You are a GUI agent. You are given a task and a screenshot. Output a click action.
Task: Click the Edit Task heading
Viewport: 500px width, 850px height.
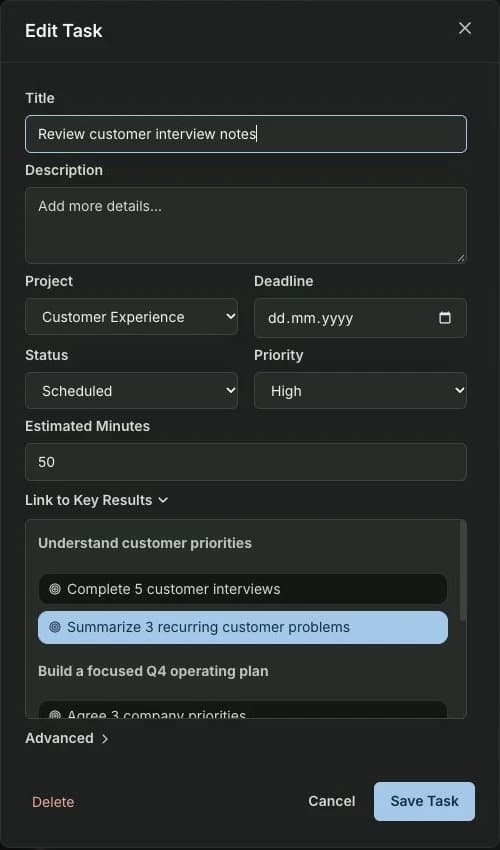[63, 31]
